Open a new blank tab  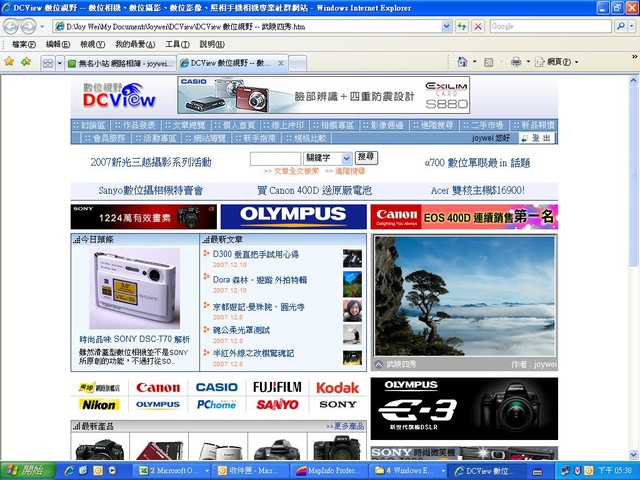(298, 63)
